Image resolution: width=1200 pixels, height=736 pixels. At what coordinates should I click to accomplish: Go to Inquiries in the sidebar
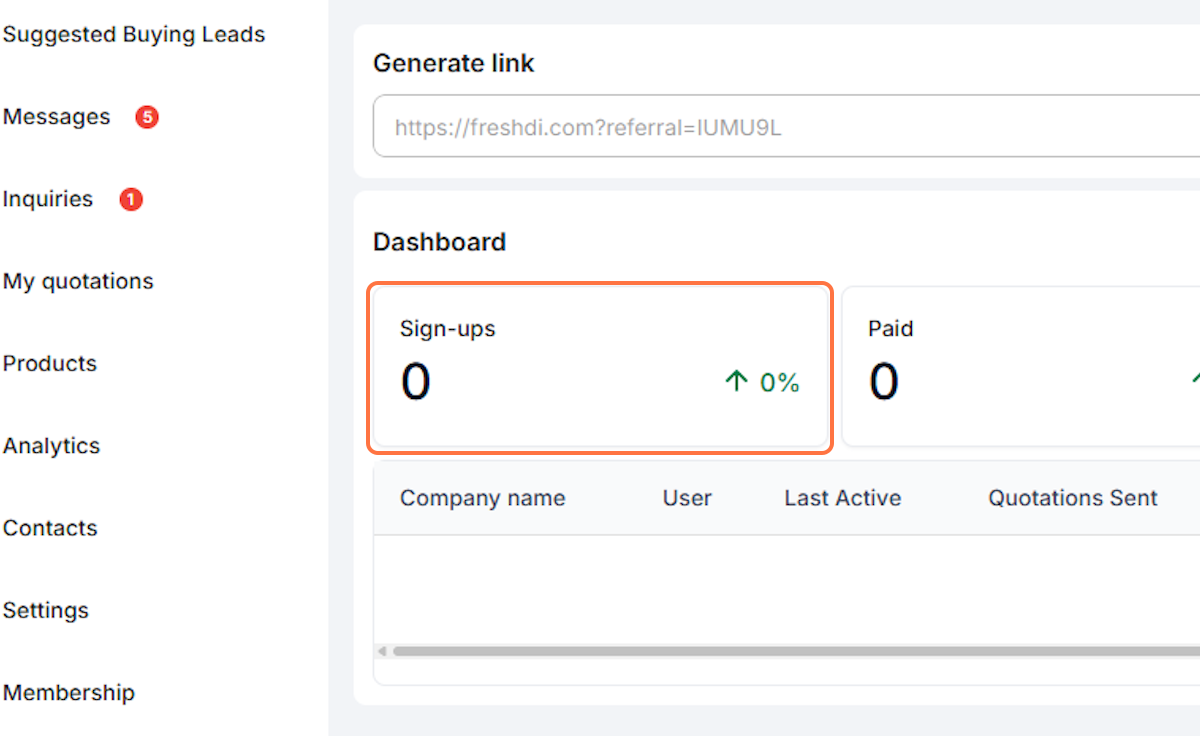click(x=48, y=199)
